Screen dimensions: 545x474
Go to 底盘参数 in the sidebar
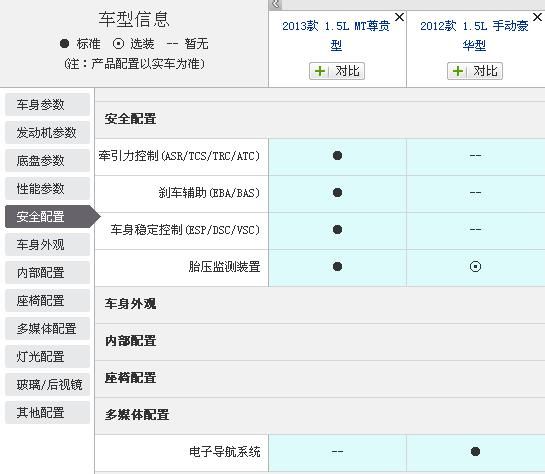(x=47, y=161)
